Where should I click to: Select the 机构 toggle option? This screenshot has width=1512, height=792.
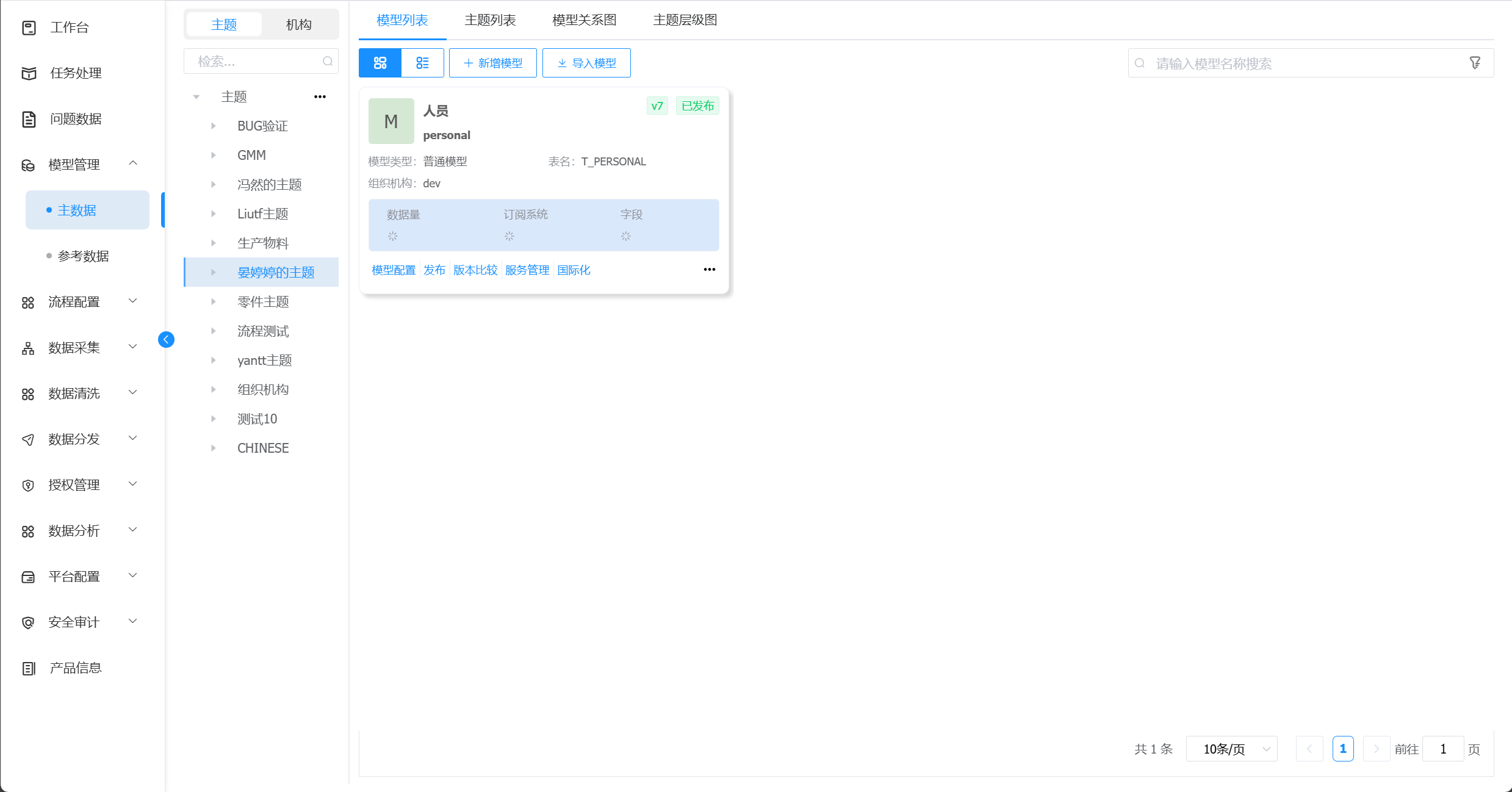298,24
